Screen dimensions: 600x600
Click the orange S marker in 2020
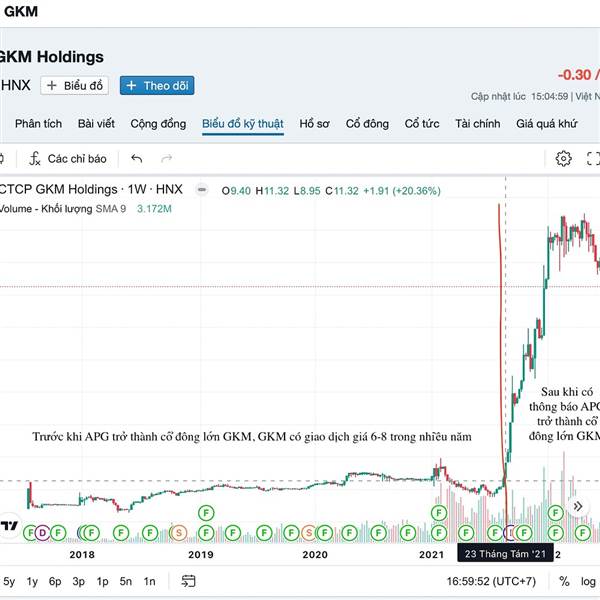click(x=308, y=533)
